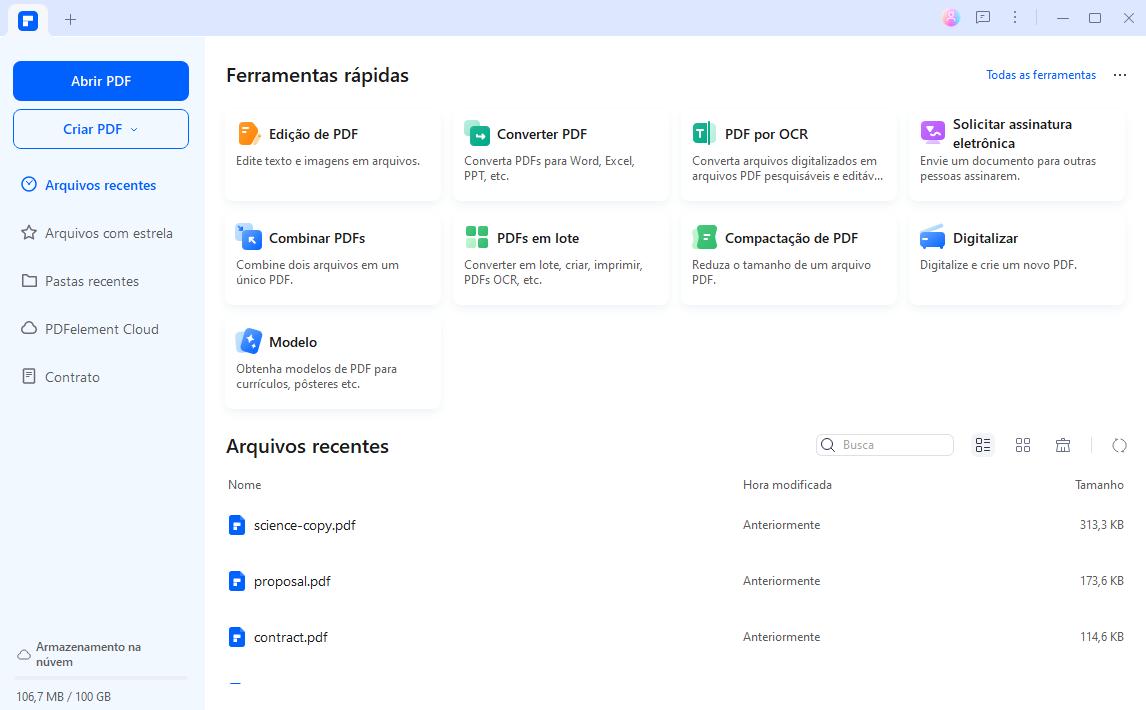
Task: Click the cloud storage usage bar
Action: tap(101, 678)
